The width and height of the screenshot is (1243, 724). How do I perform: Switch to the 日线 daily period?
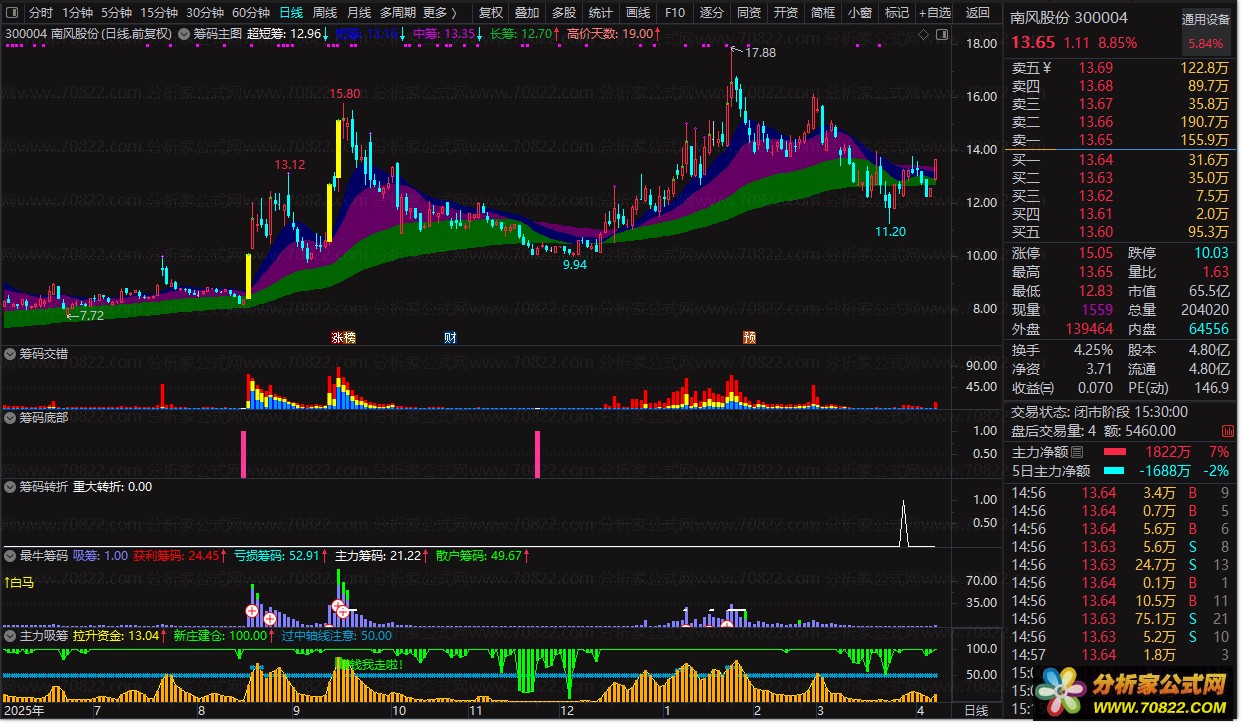291,13
